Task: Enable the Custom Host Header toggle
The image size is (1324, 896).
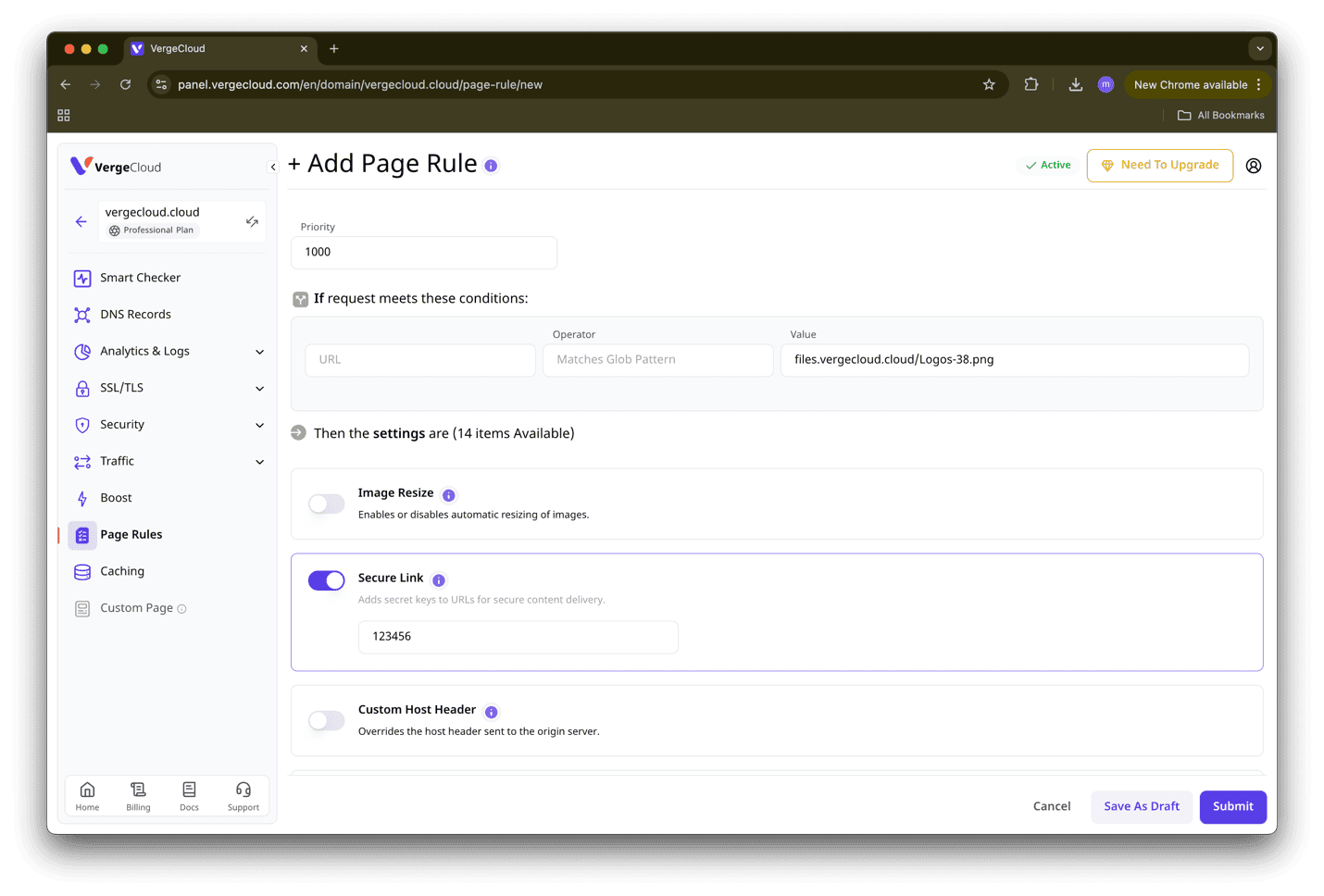Action: pos(326,720)
